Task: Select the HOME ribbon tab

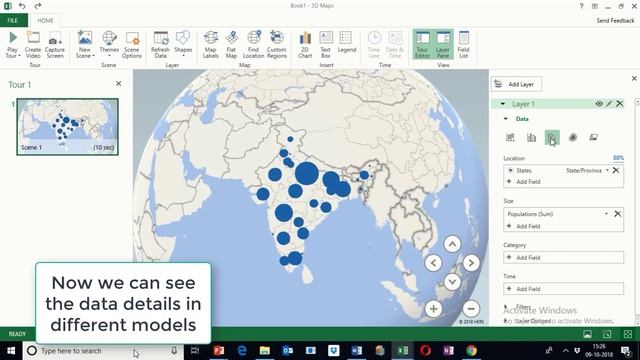Action: pyautogui.click(x=45, y=20)
